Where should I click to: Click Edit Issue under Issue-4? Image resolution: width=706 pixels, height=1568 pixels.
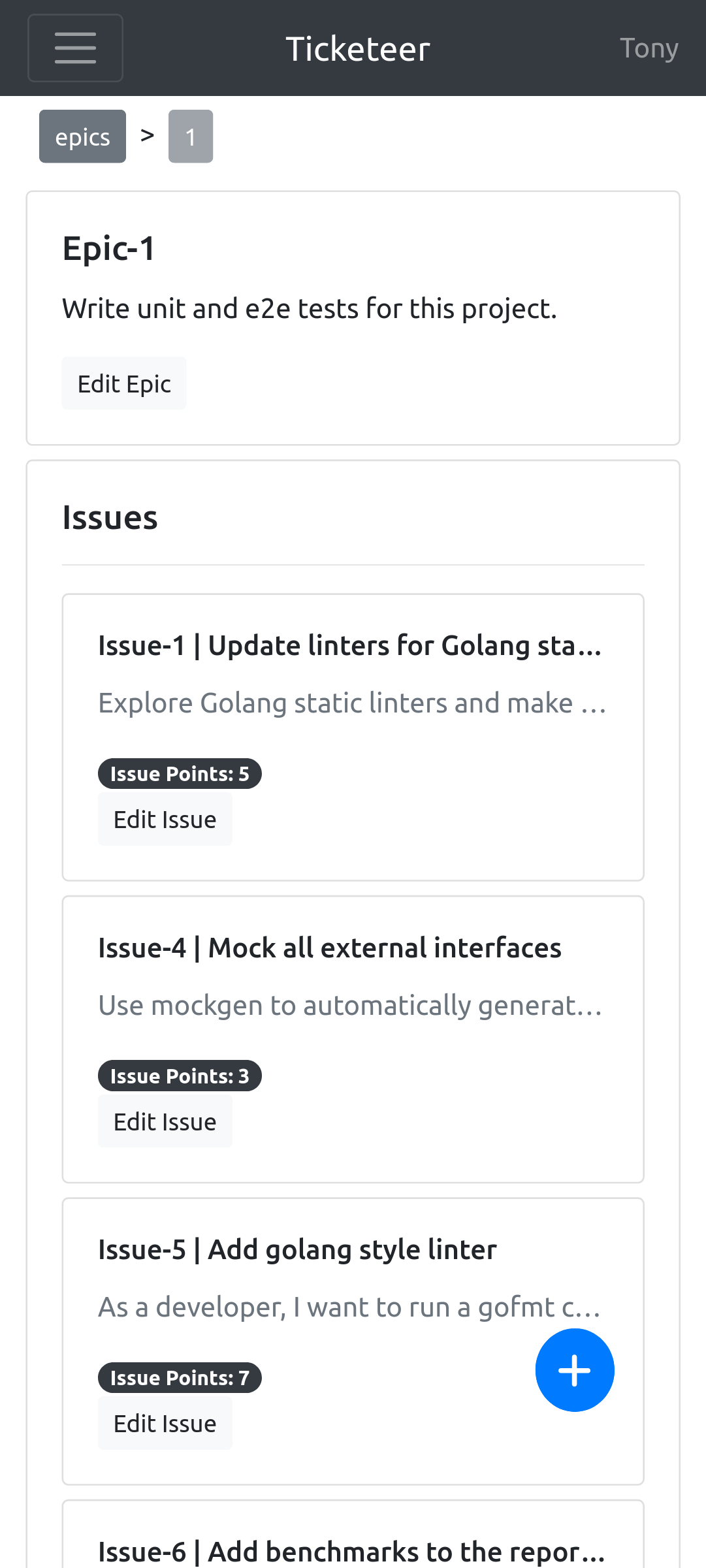pos(165,1121)
